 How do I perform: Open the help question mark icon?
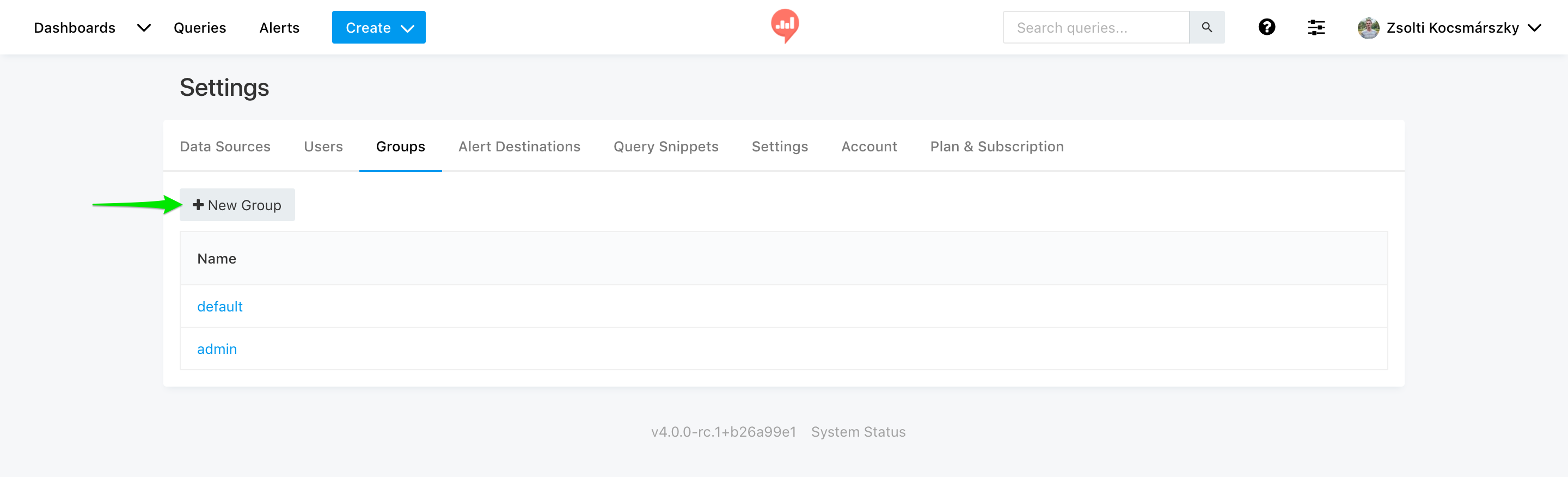pos(1267,27)
